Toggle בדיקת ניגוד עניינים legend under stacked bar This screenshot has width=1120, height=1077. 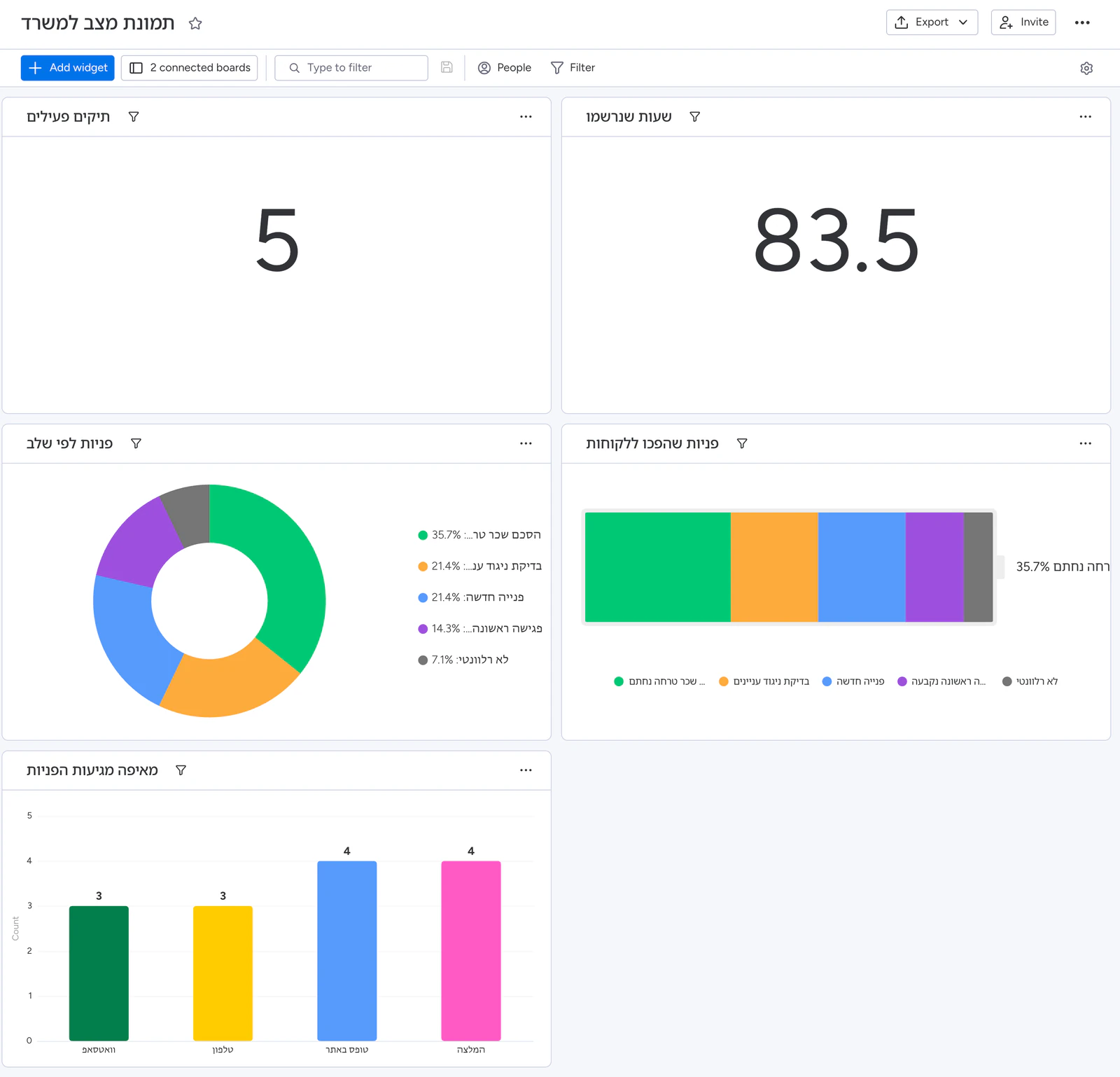click(764, 681)
